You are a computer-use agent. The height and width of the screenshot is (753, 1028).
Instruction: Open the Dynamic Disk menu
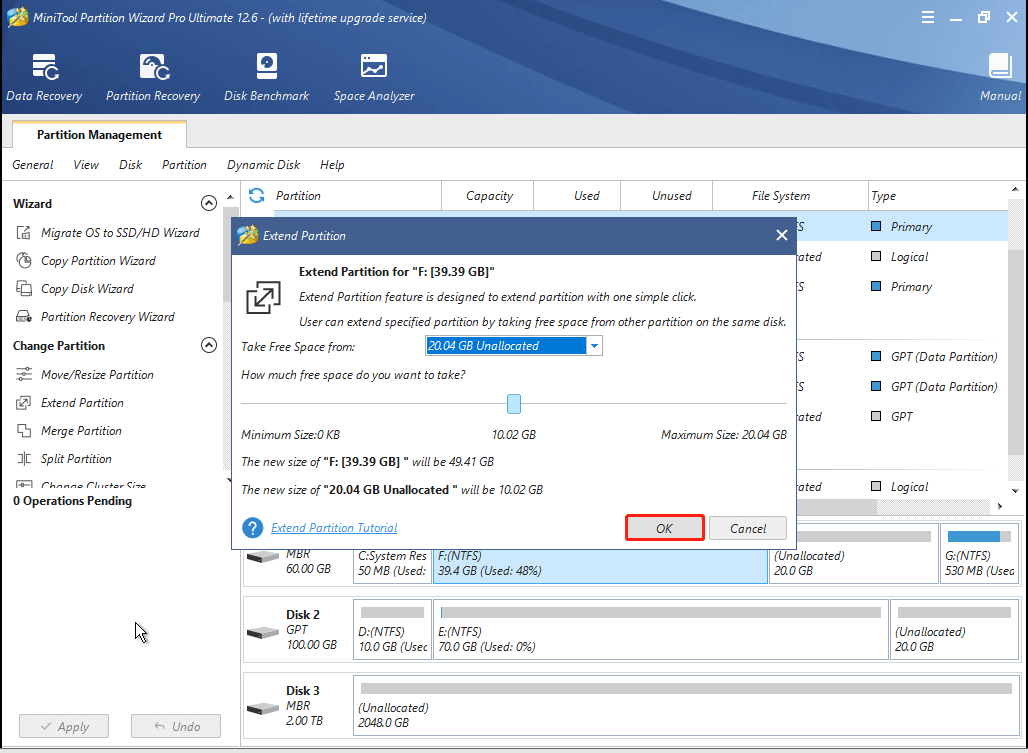[x=263, y=165]
